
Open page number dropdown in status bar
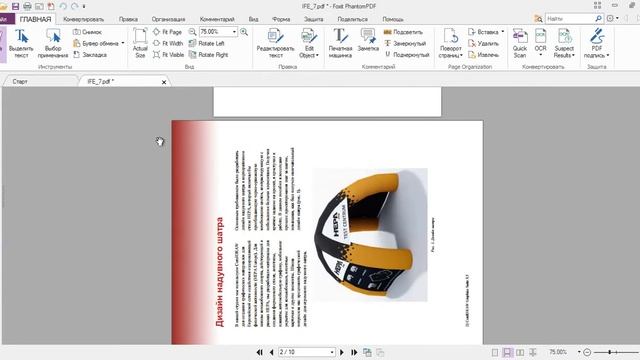(x=332, y=352)
